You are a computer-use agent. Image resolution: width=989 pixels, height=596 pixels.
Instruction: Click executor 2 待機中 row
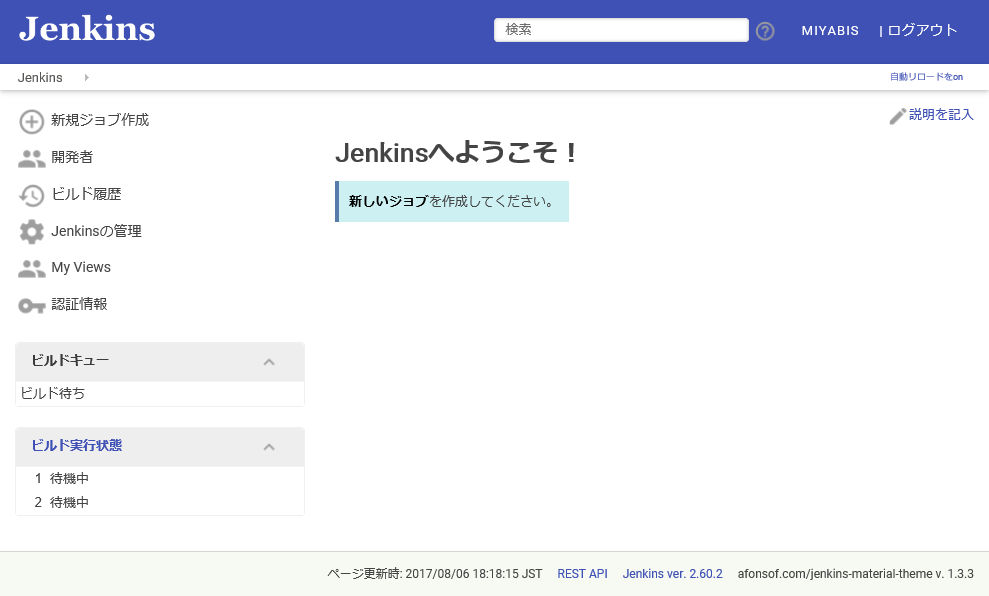pyautogui.click(x=160, y=503)
